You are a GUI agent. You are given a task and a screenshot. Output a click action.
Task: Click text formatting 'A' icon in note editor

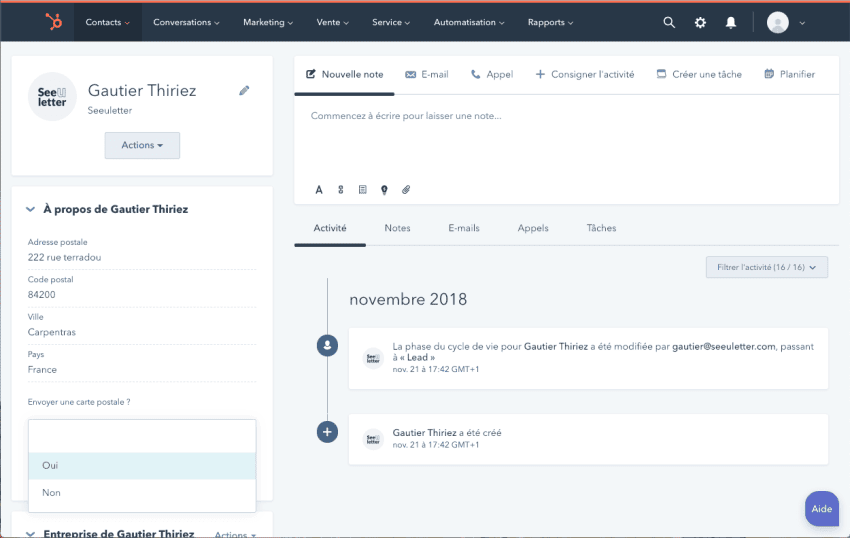[319, 190]
